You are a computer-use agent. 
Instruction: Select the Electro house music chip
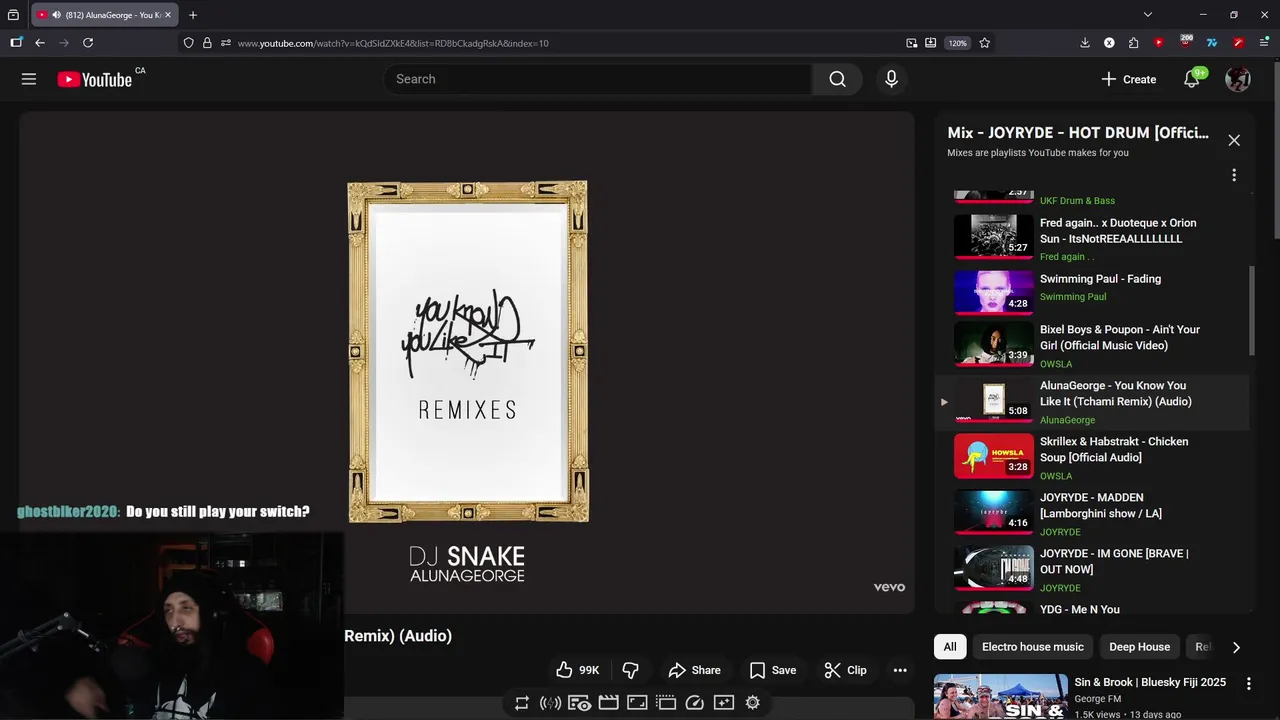tap(1032, 647)
